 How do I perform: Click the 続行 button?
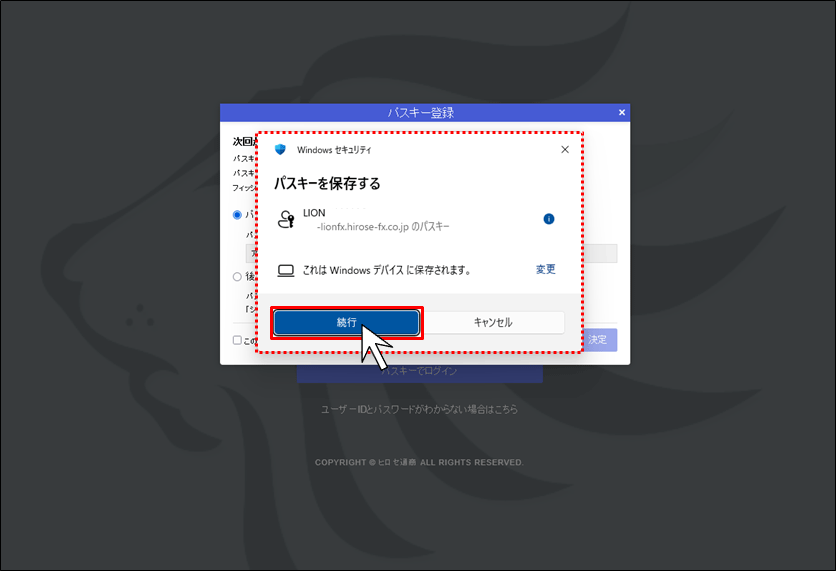click(x=347, y=323)
